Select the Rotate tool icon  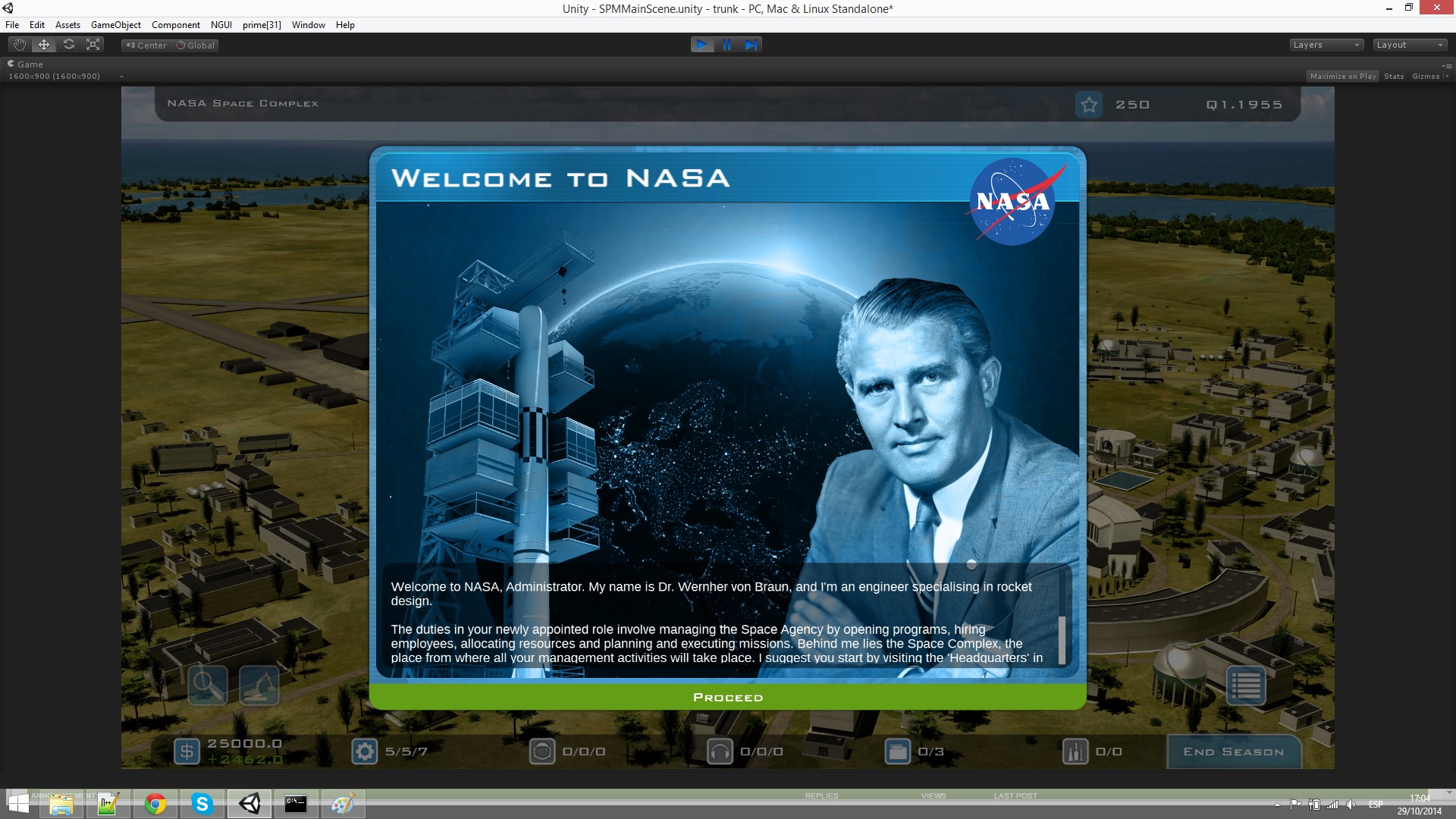(69, 45)
